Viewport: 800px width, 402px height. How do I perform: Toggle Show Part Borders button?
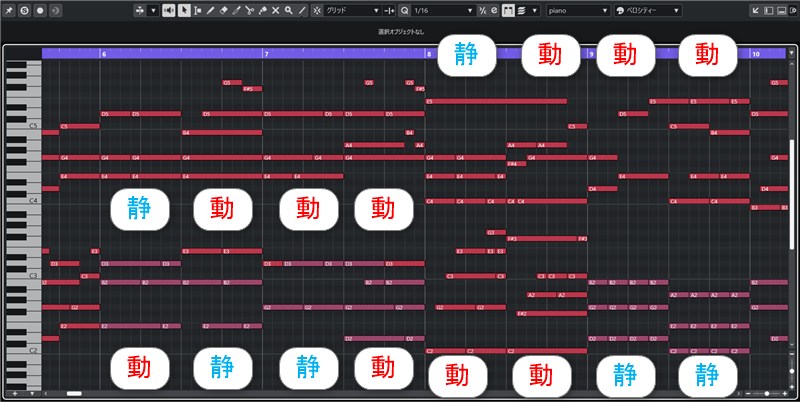tap(508, 10)
